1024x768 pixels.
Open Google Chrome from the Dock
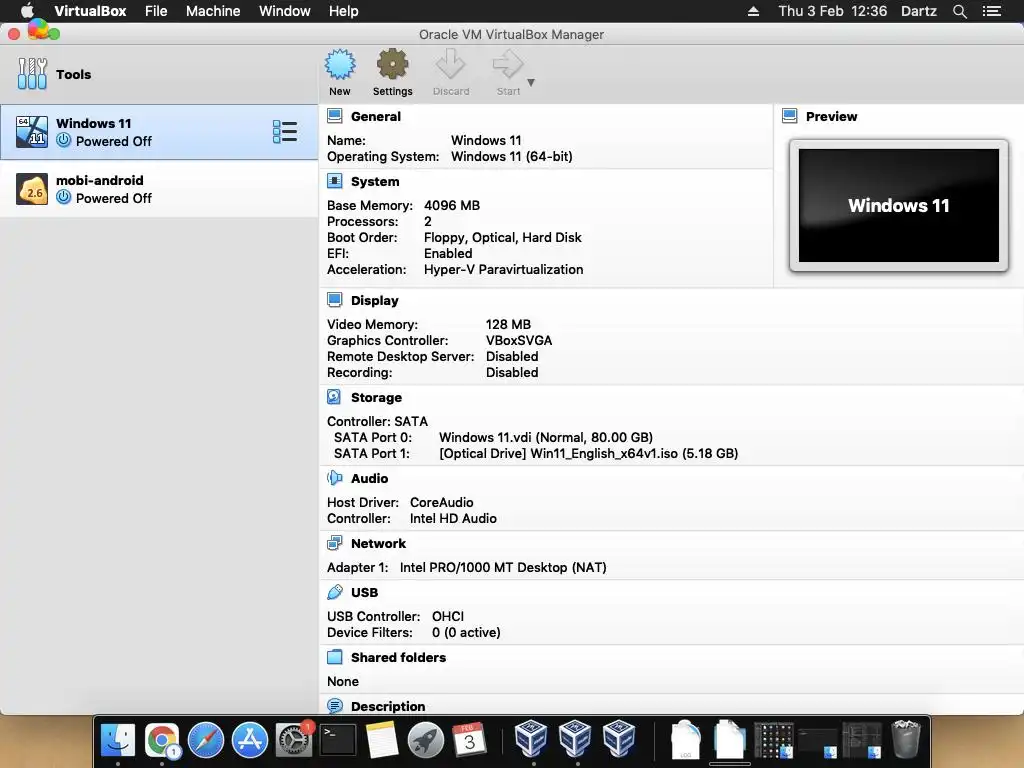pyautogui.click(x=161, y=740)
